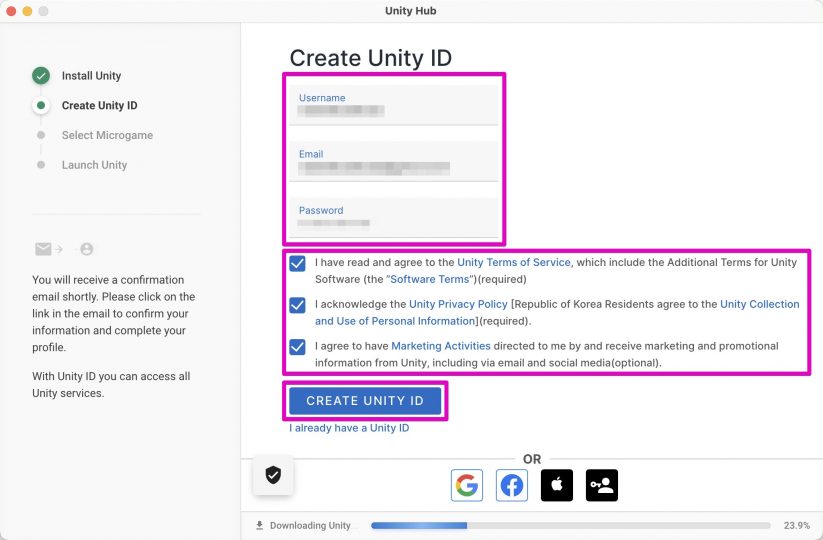Sign in with the Google icon
Image resolution: width=823 pixels, height=540 pixels.
(467, 485)
